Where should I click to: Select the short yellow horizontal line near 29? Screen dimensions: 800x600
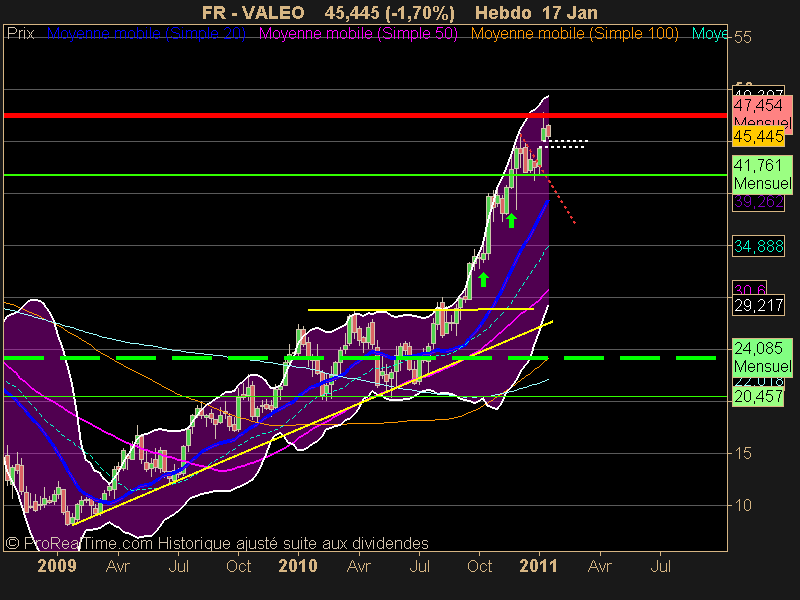tap(421, 310)
